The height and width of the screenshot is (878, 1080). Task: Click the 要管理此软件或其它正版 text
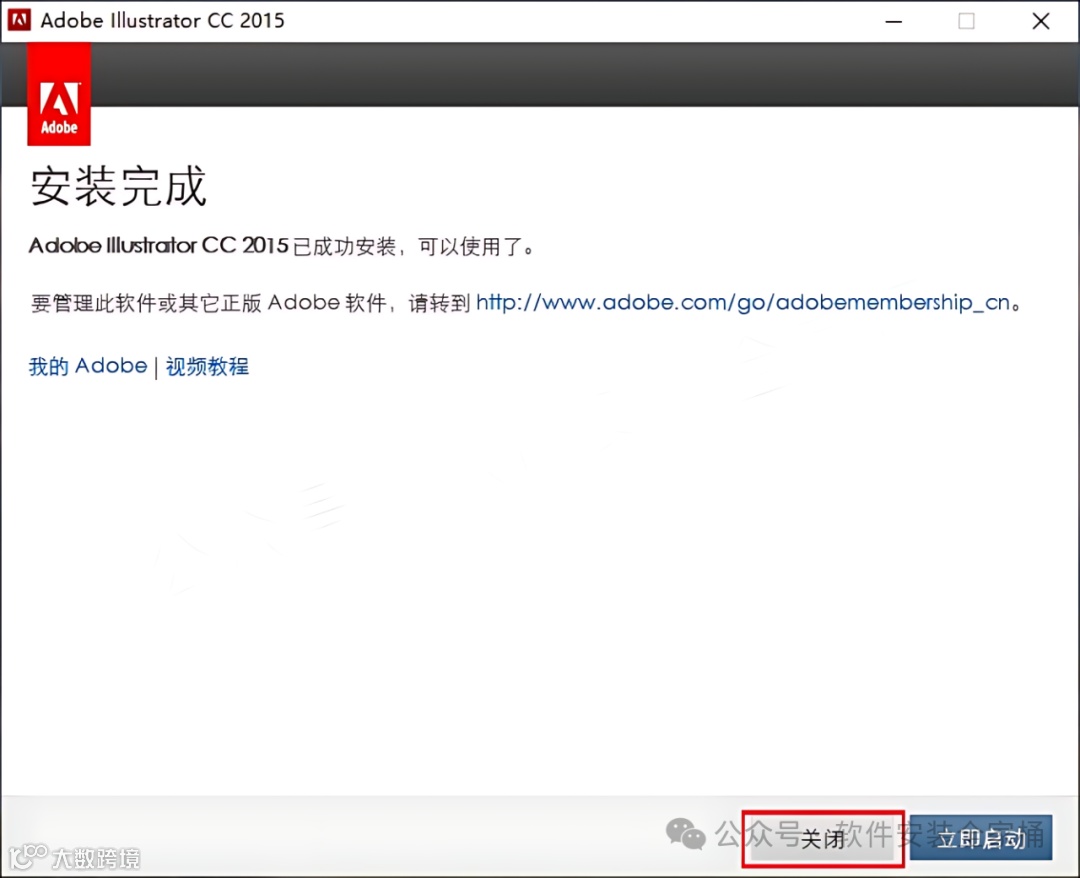tap(146, 303)
